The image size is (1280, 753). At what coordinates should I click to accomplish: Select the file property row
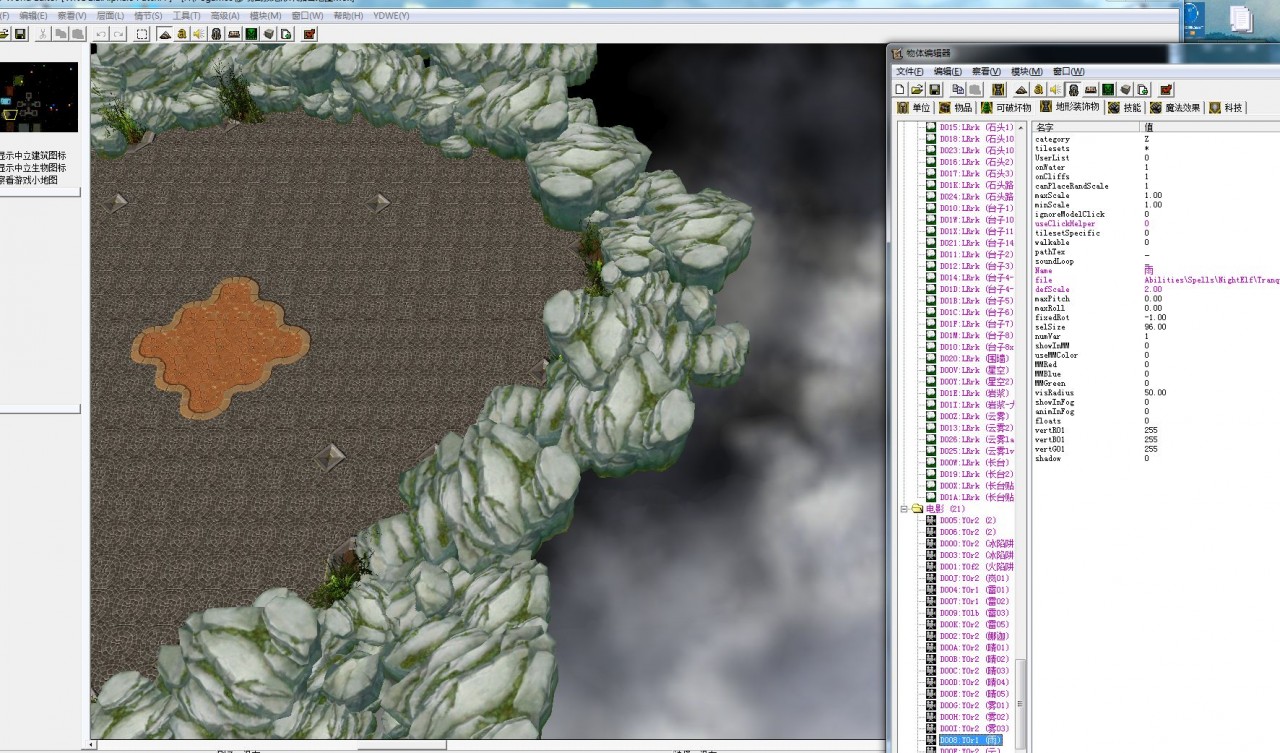coord(1156,280)
